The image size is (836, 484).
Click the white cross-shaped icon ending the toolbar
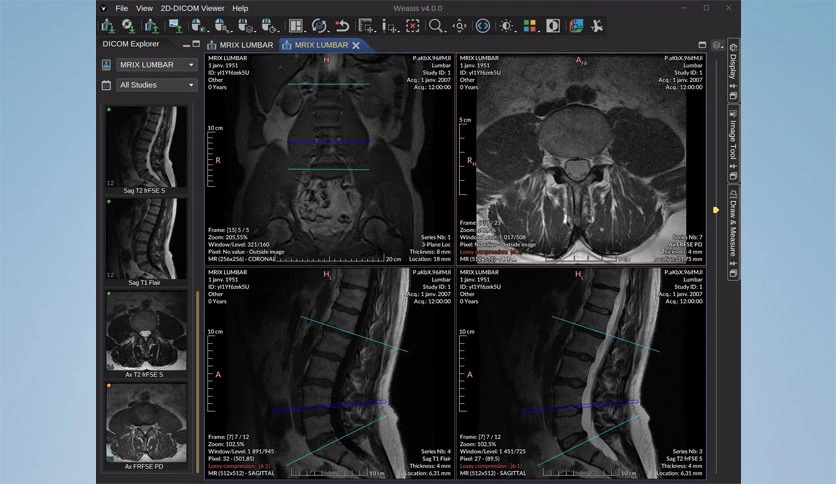(597, 26)
